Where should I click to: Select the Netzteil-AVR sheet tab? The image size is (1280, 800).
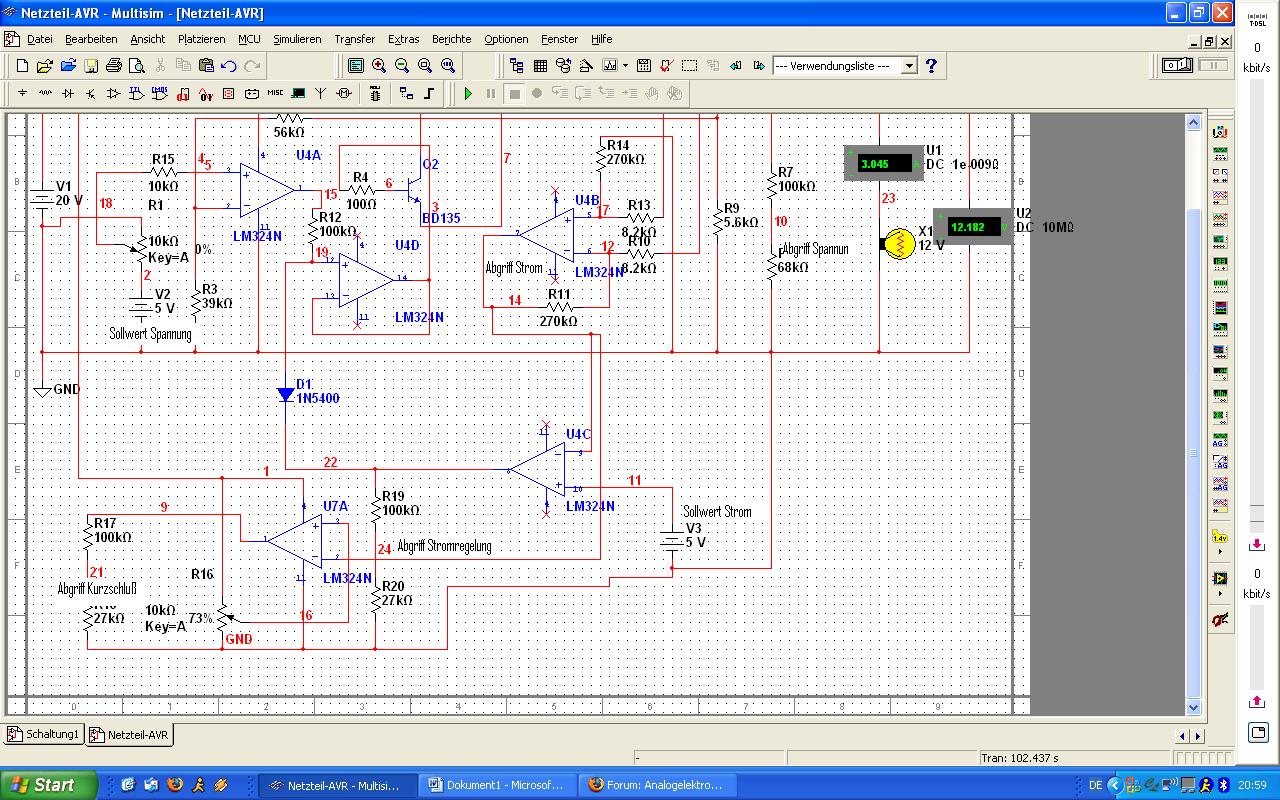[x=130, y=735]
